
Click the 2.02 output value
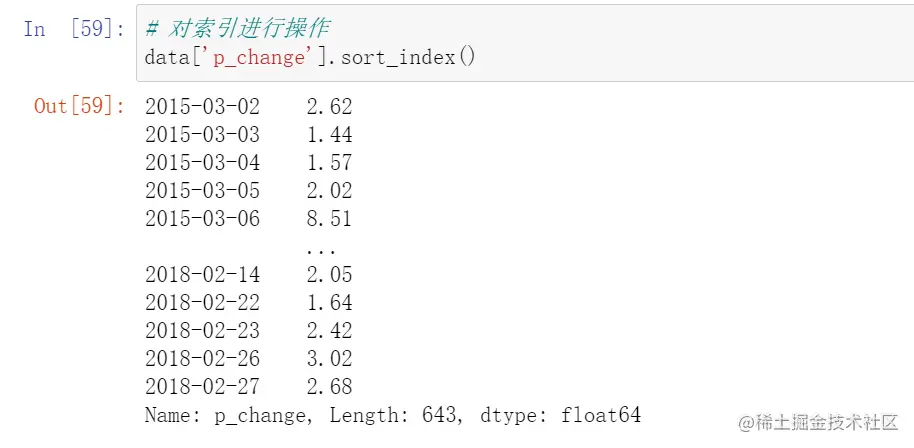point(330,190)
